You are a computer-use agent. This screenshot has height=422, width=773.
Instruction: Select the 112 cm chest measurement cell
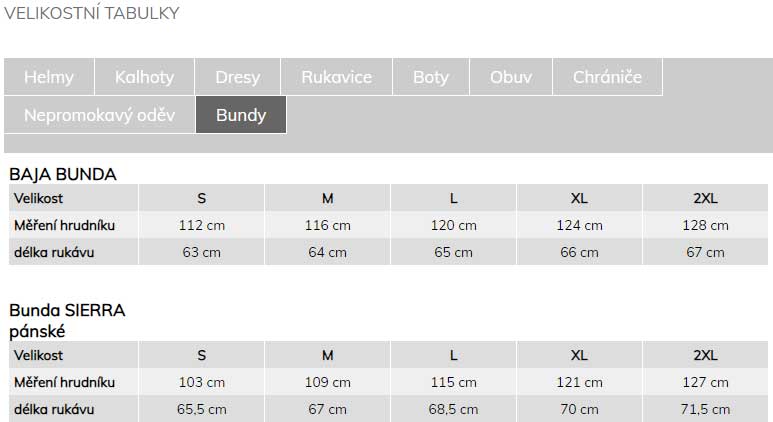pyautogui.click(x=202, y=225)
